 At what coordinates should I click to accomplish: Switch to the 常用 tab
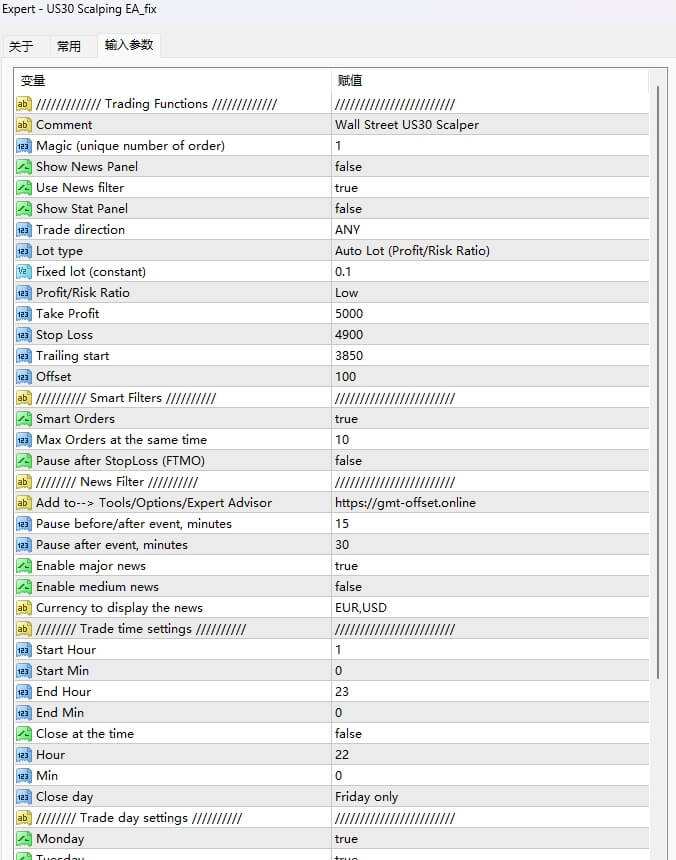[x=69, y=46]
